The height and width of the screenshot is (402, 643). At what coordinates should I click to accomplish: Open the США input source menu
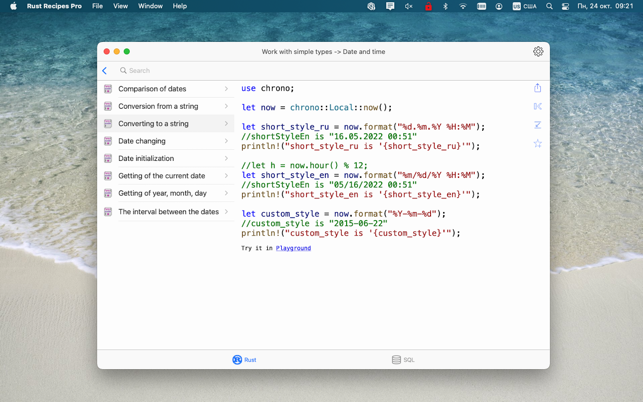pyautogui.click(x=524, y=6)
